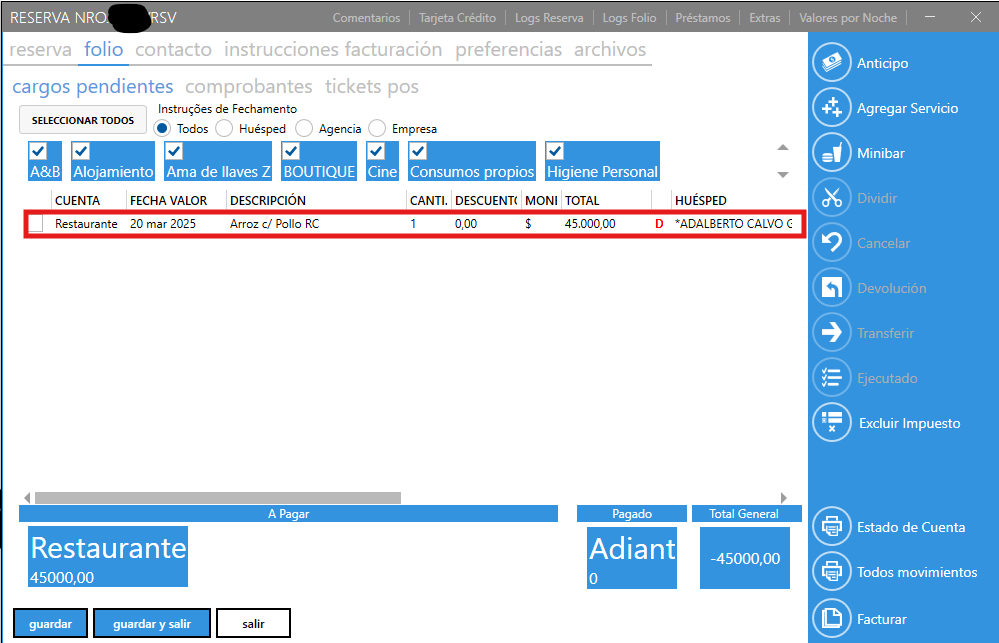Click the Excluir Impuesto icon
The height and width of the screenshot is (643, 999).
click(x=831, y=423)
